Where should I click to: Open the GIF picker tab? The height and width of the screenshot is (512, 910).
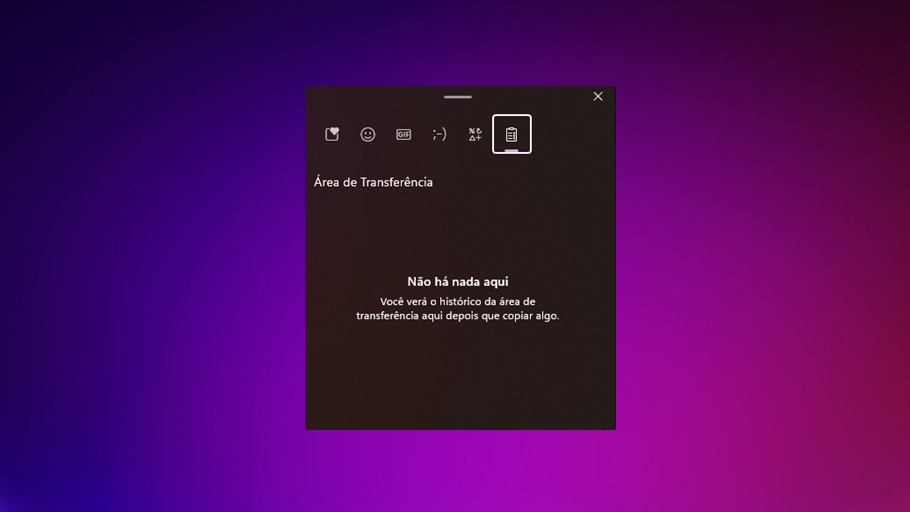[x=403, y=134]
